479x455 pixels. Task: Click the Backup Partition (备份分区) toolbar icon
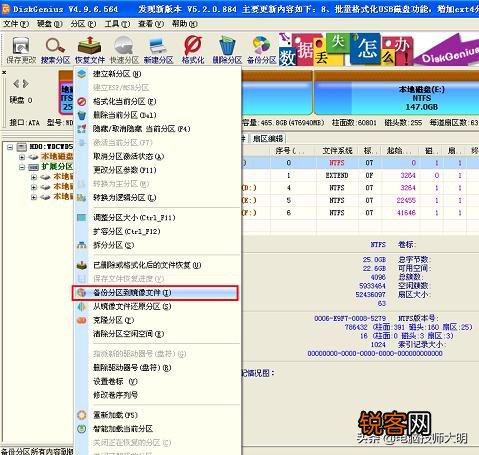261,50
